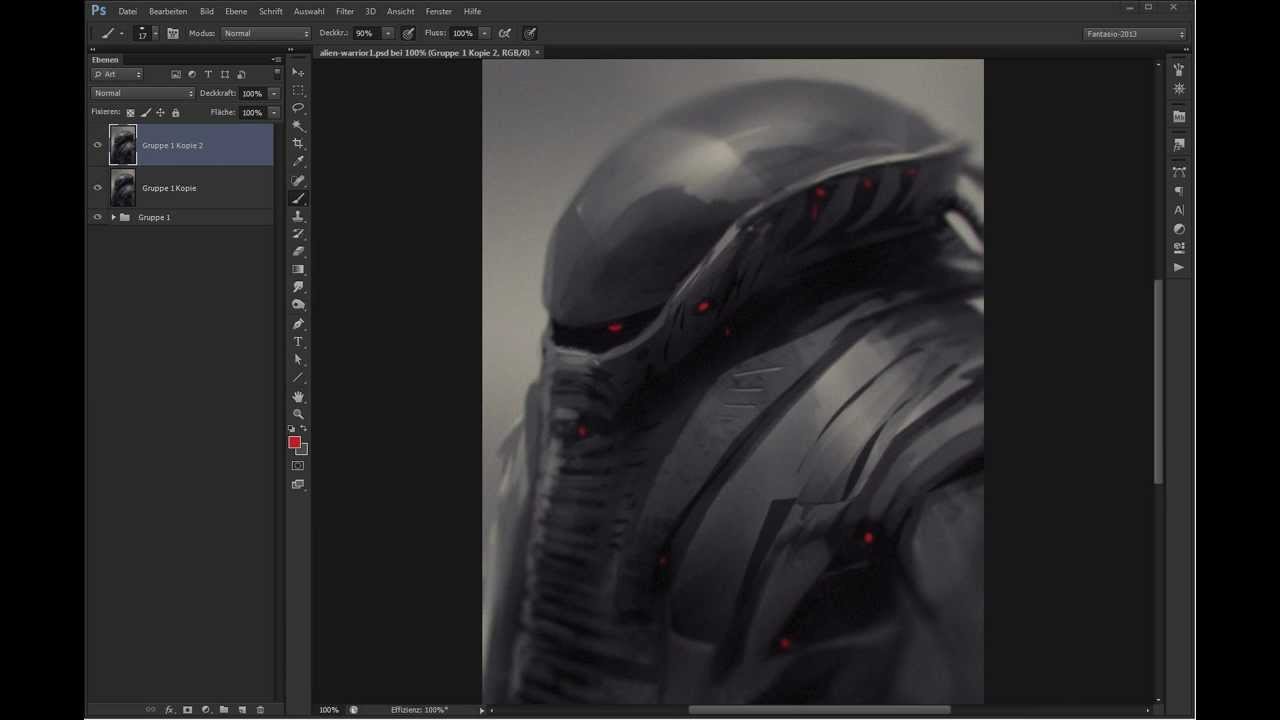Delete the selected layer with trash icon
1280x720 pixels.
[x=260, y=709]
